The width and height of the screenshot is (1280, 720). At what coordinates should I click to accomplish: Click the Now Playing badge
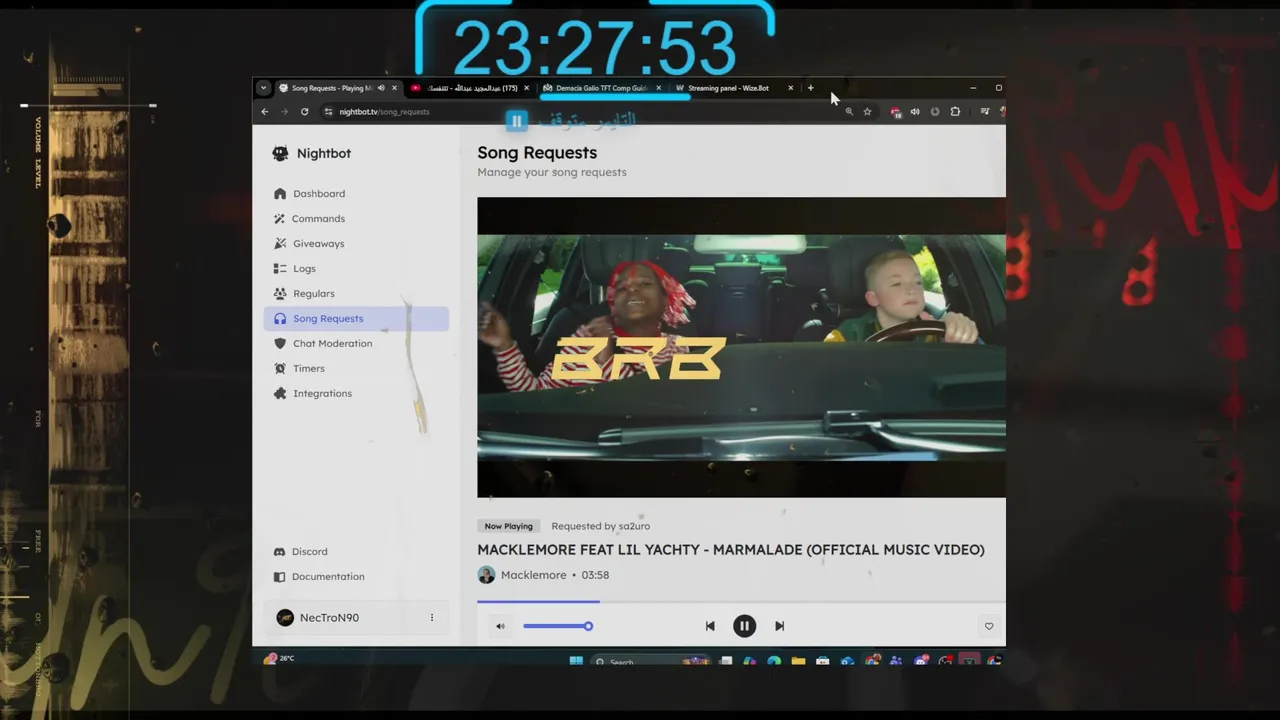pos(508,526)
